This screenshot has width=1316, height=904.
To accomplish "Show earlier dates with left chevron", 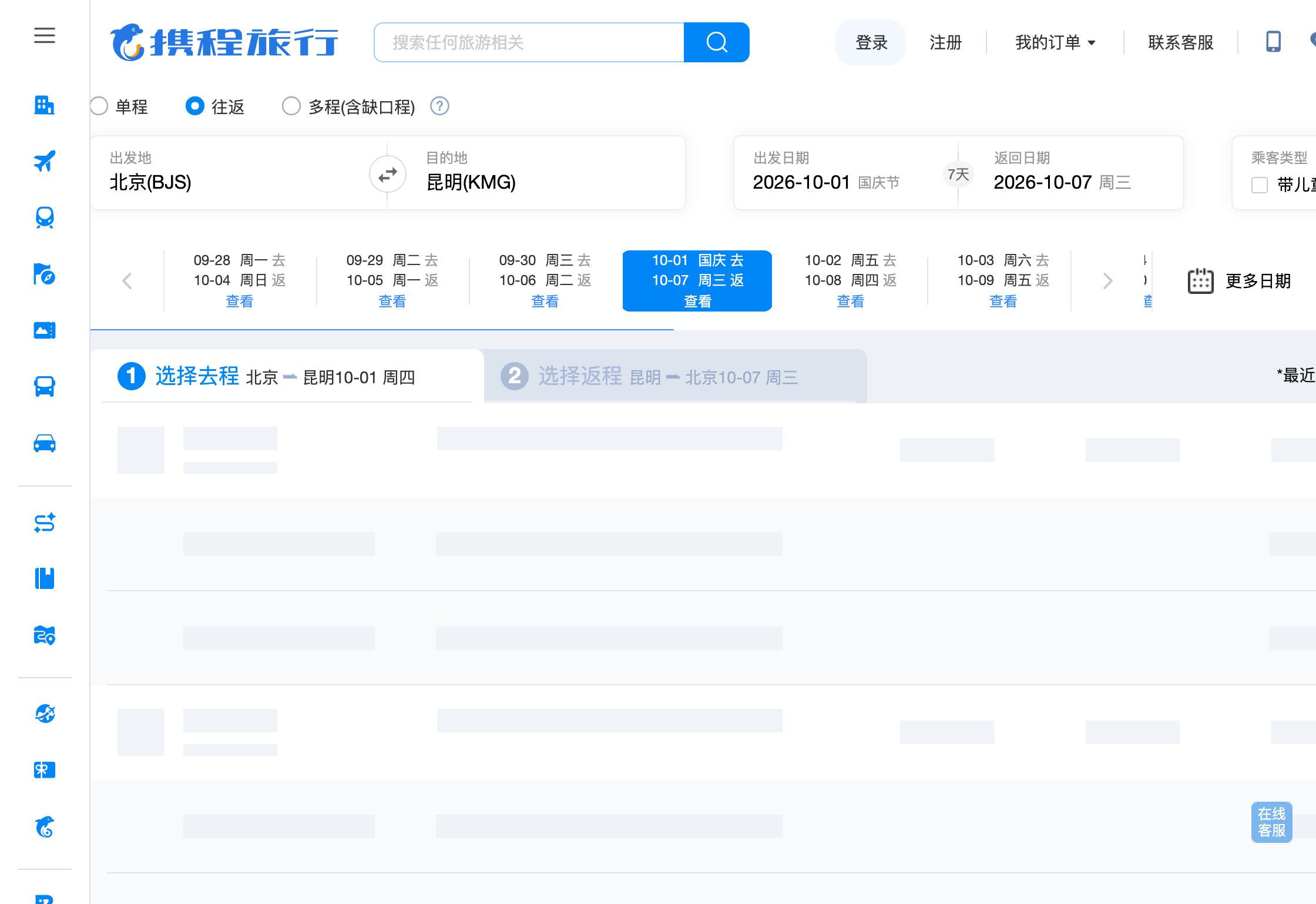I will click(127, 281).
